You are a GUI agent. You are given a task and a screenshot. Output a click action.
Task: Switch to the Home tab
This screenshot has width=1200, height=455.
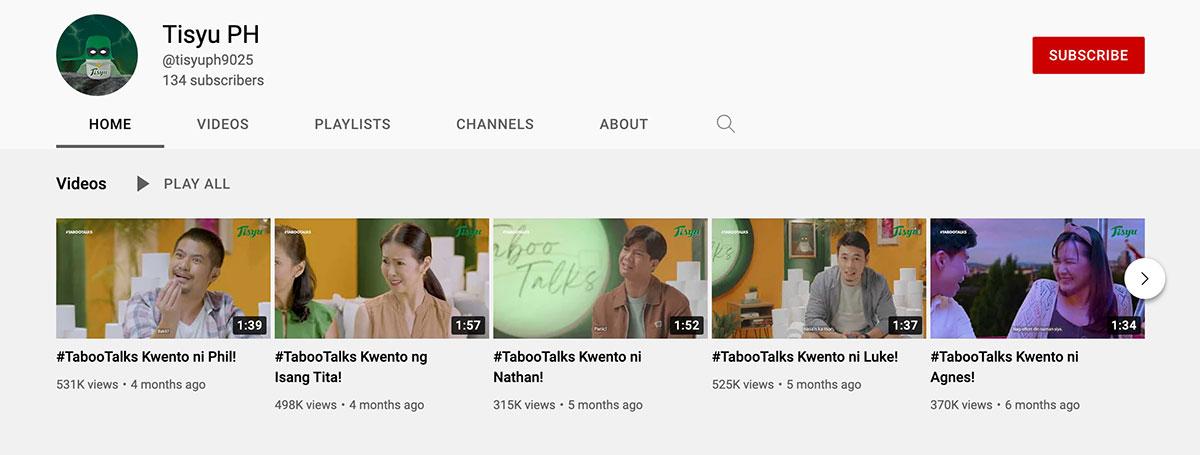[x=110, y=124]
